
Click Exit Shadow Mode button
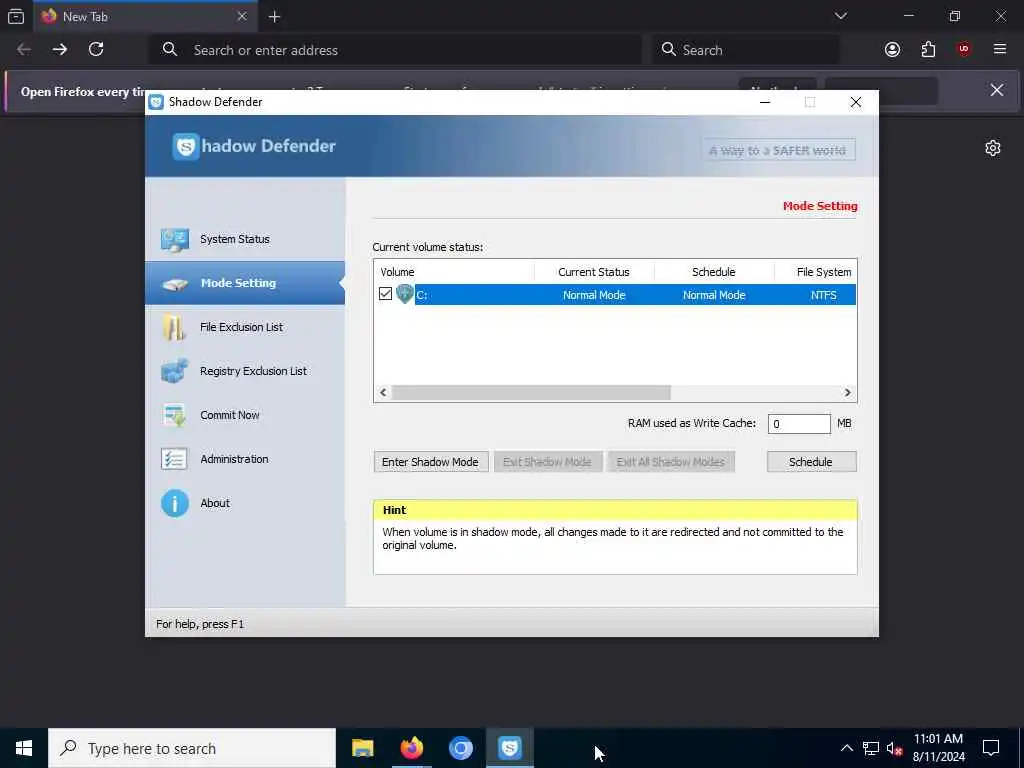tap(547, 462)
